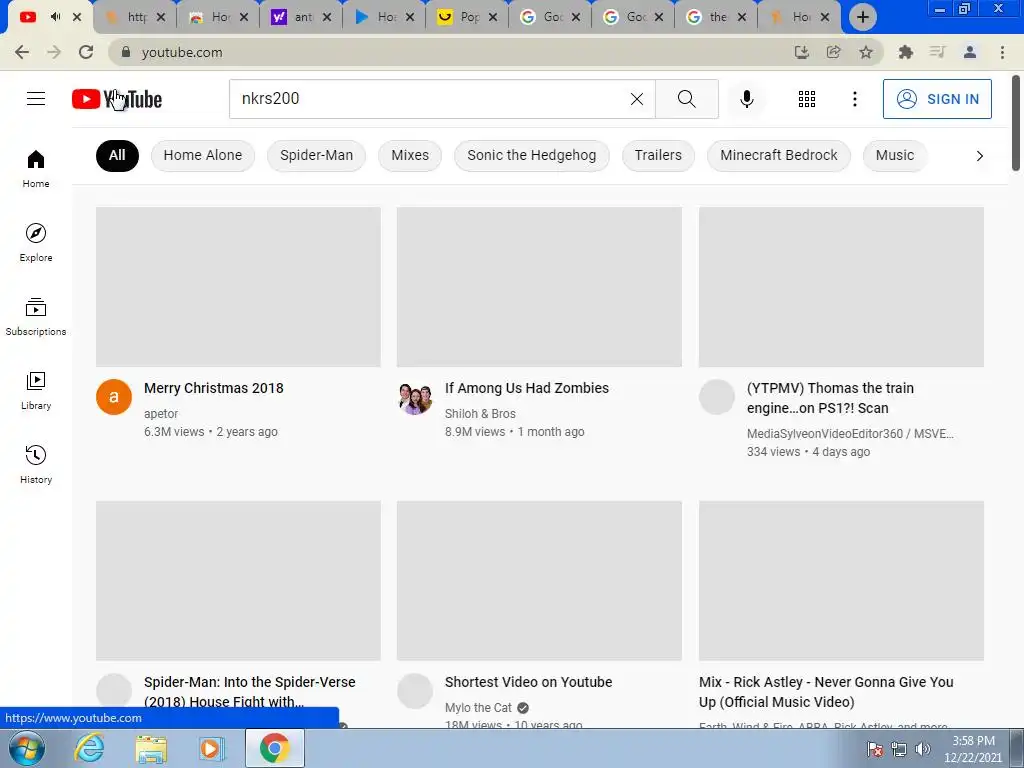Click the If Among Us Had Zombies title
The height and width of the screenshot is (768, 1024).
pyautogui.click(x=526, y=388)
